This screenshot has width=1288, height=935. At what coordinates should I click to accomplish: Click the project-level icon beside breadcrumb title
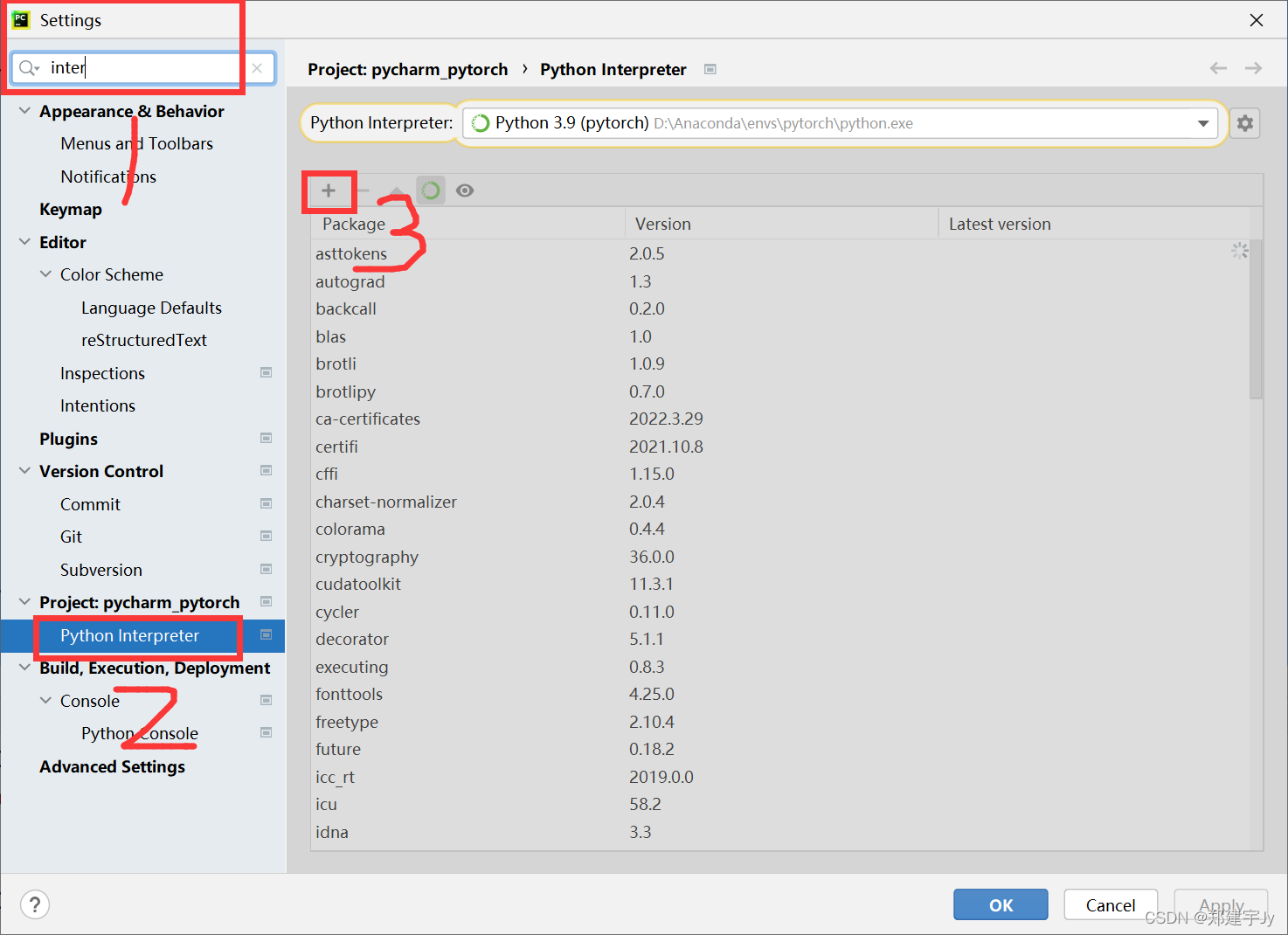[710, 69]
